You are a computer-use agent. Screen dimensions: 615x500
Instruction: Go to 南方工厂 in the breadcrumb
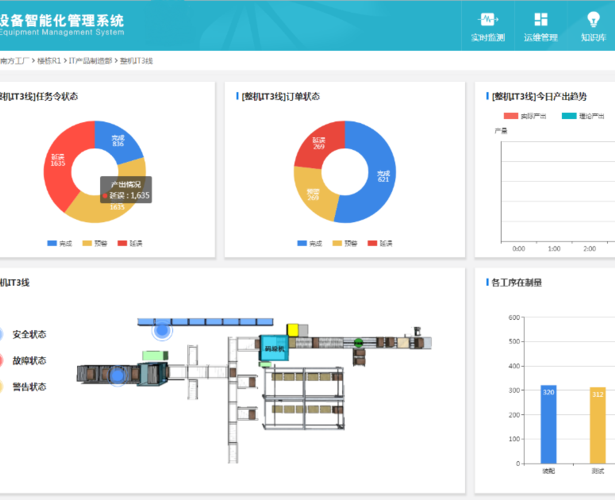pos(15,61)
